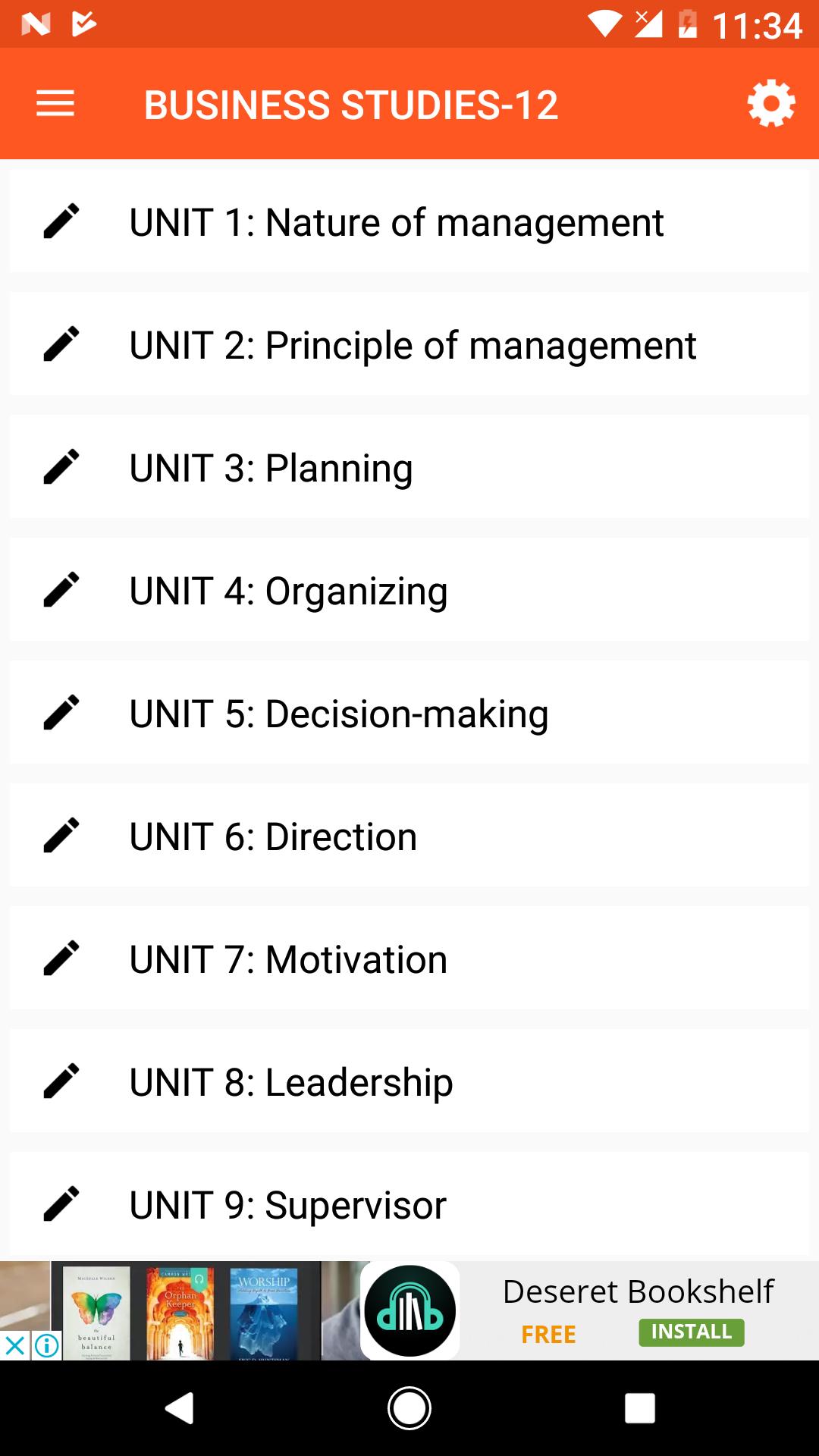Open UNIT 8: Leadership
This screenshot has height=1456, width=819.
(291, 1083)
